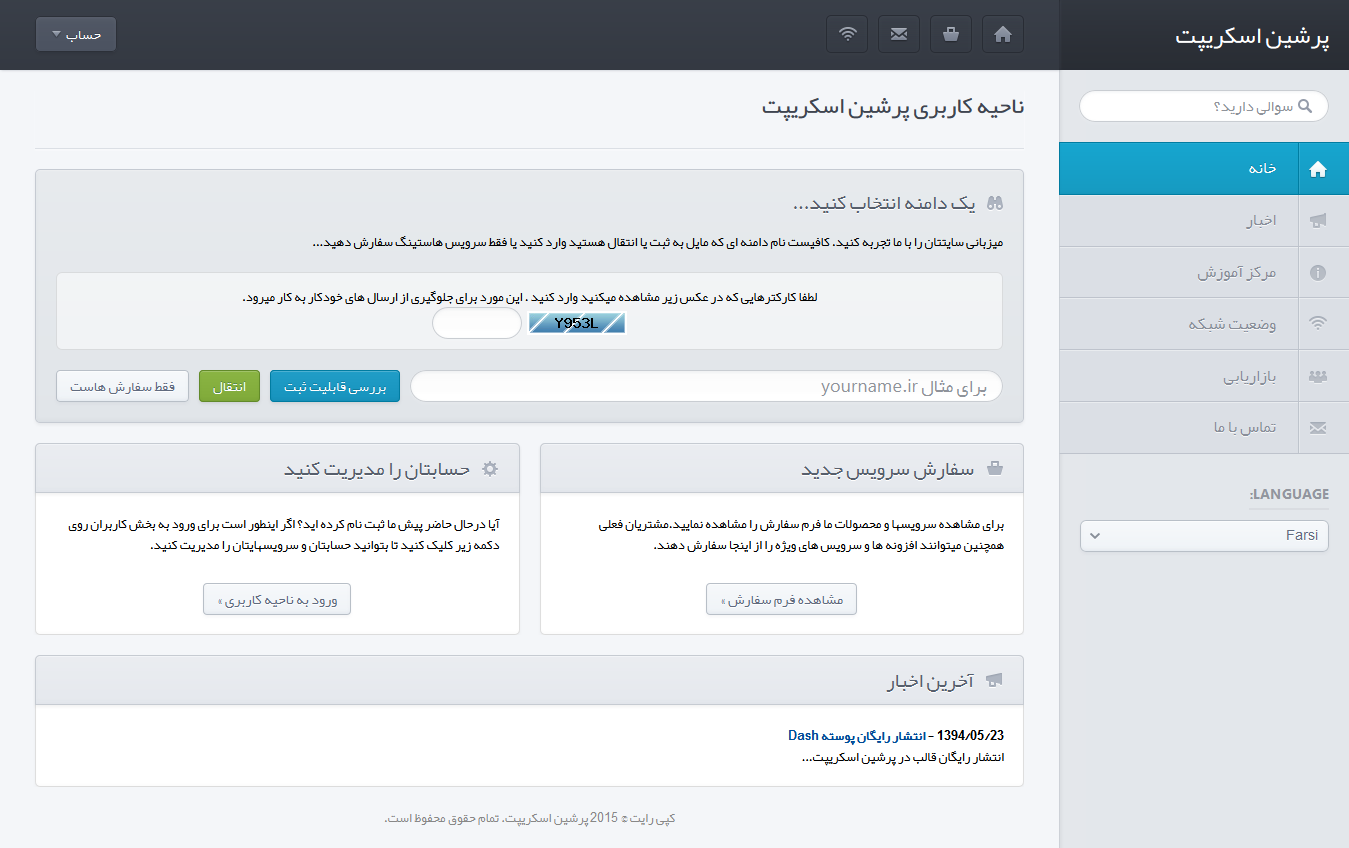Click the LANGUAGE: label in sidebar
This screenshot has height=848, width=1349.
click(x=1288, y=494)
